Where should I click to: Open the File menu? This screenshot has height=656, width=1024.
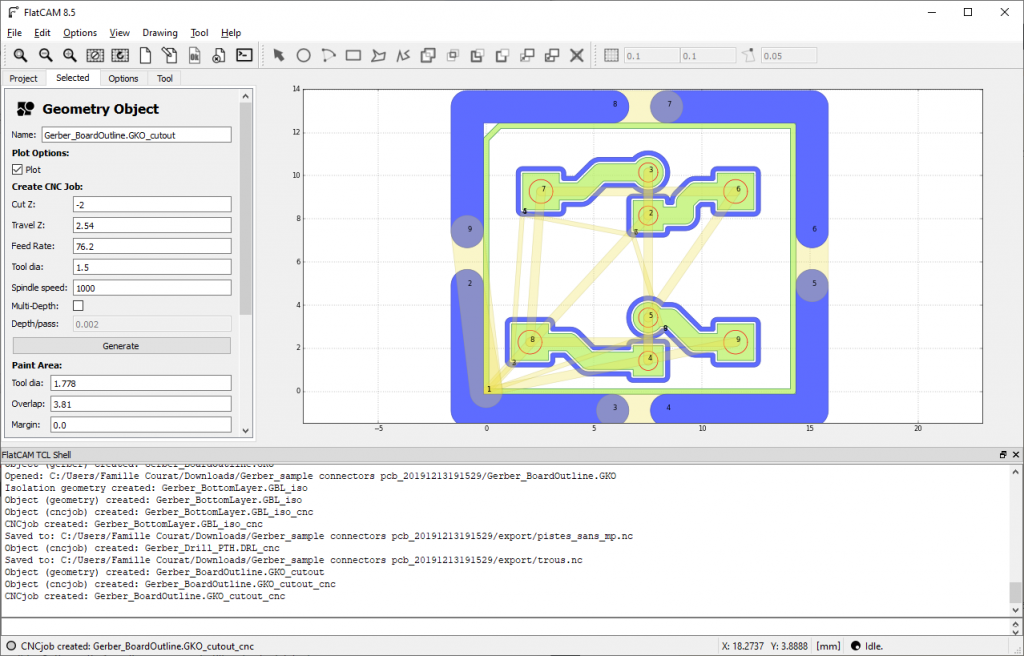pyautogui.click(x=14, y=33)
